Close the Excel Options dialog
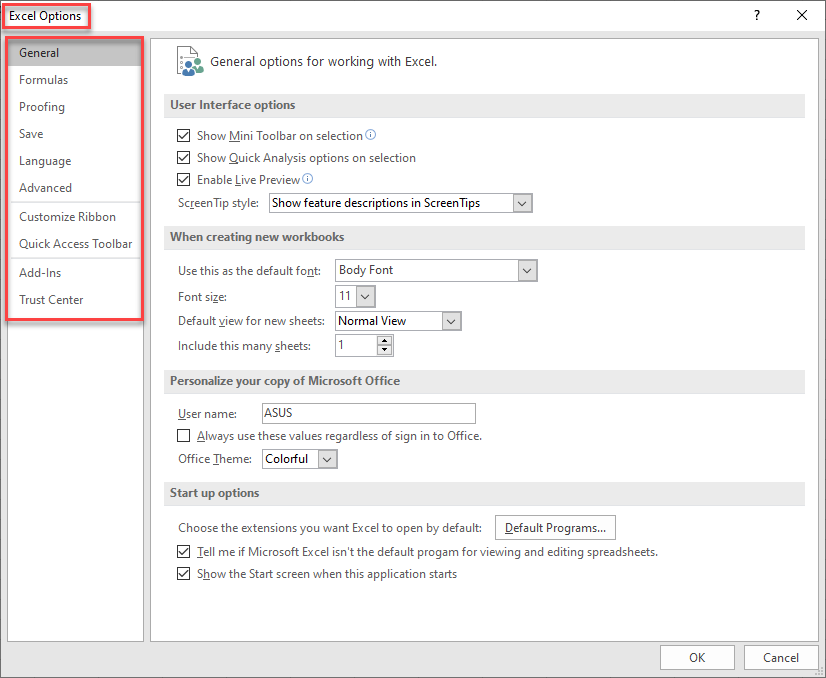 (802, 15)
